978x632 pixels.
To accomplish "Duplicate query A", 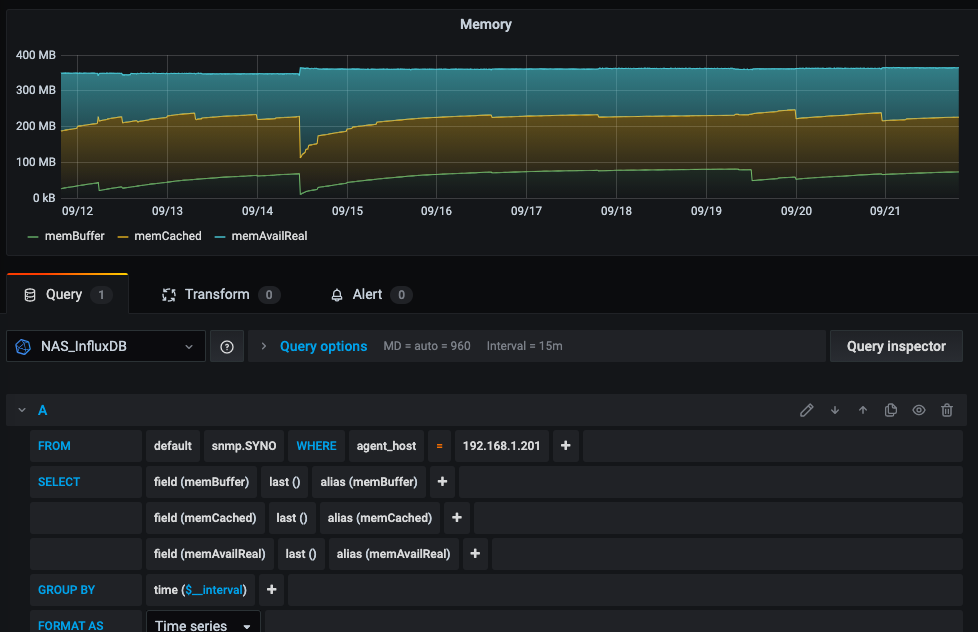I will pyautogui.click(x=891, y=410).
